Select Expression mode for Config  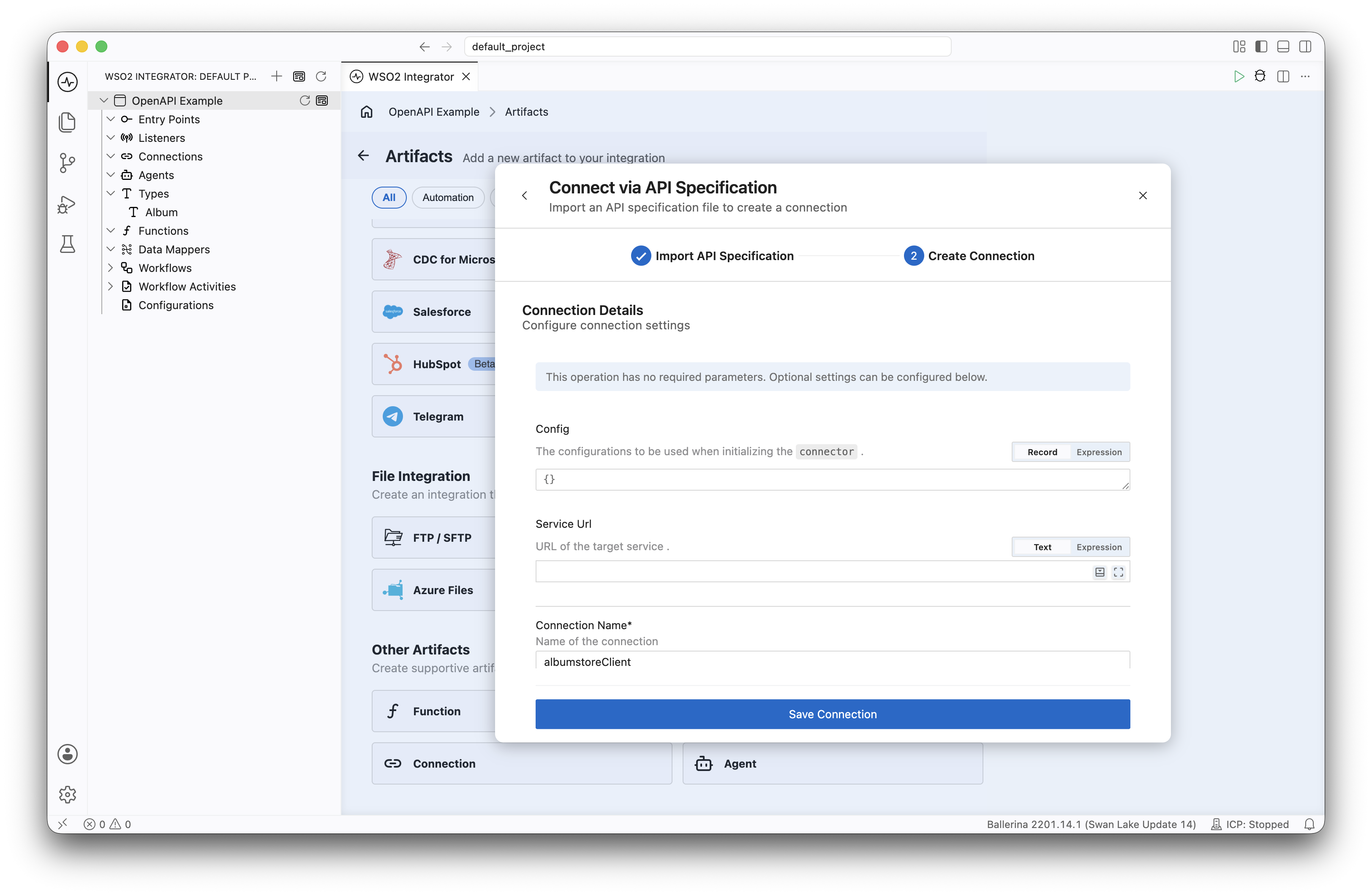[1099, 452]
